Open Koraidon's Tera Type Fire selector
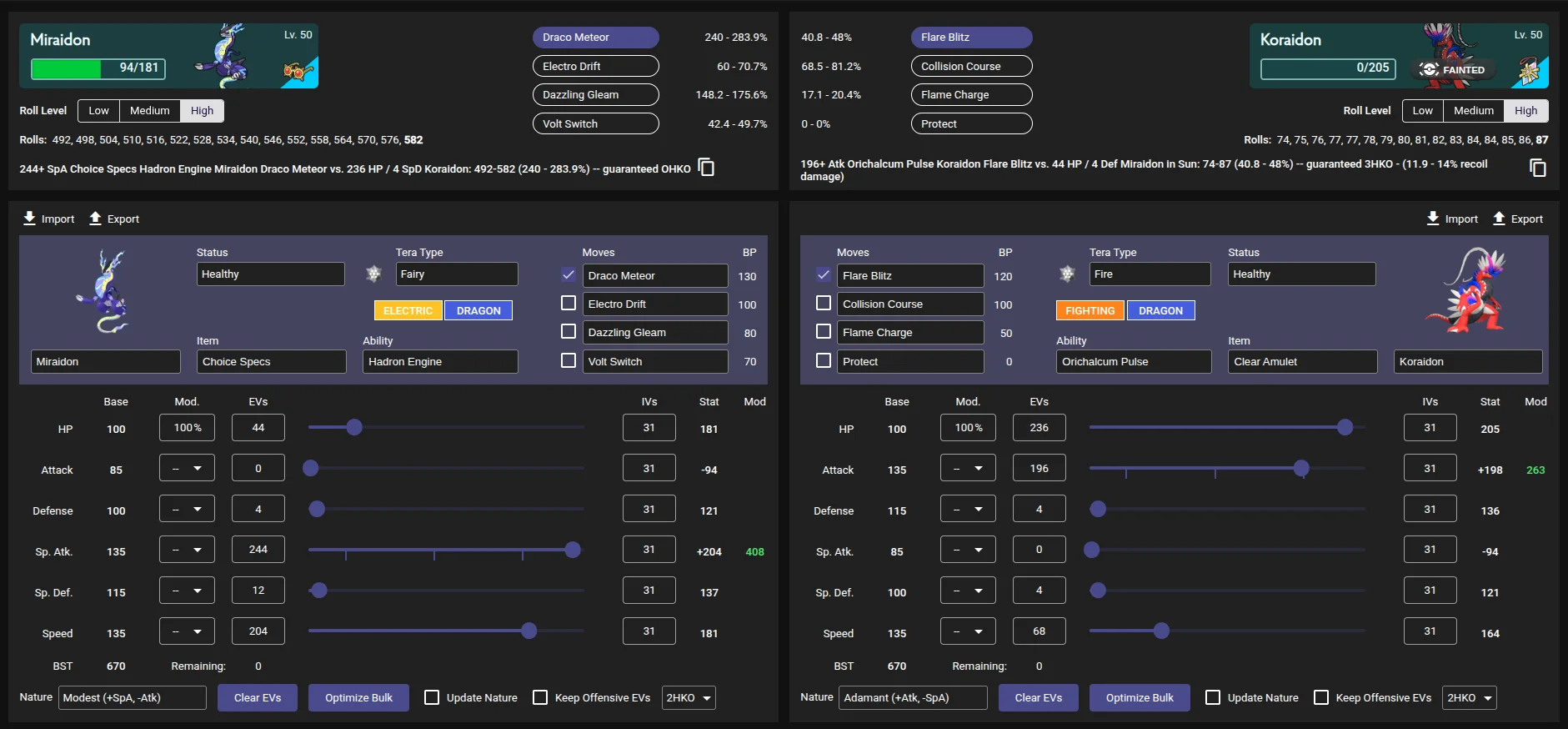This screenshot has width=1568, height=729. (1150, 274)
